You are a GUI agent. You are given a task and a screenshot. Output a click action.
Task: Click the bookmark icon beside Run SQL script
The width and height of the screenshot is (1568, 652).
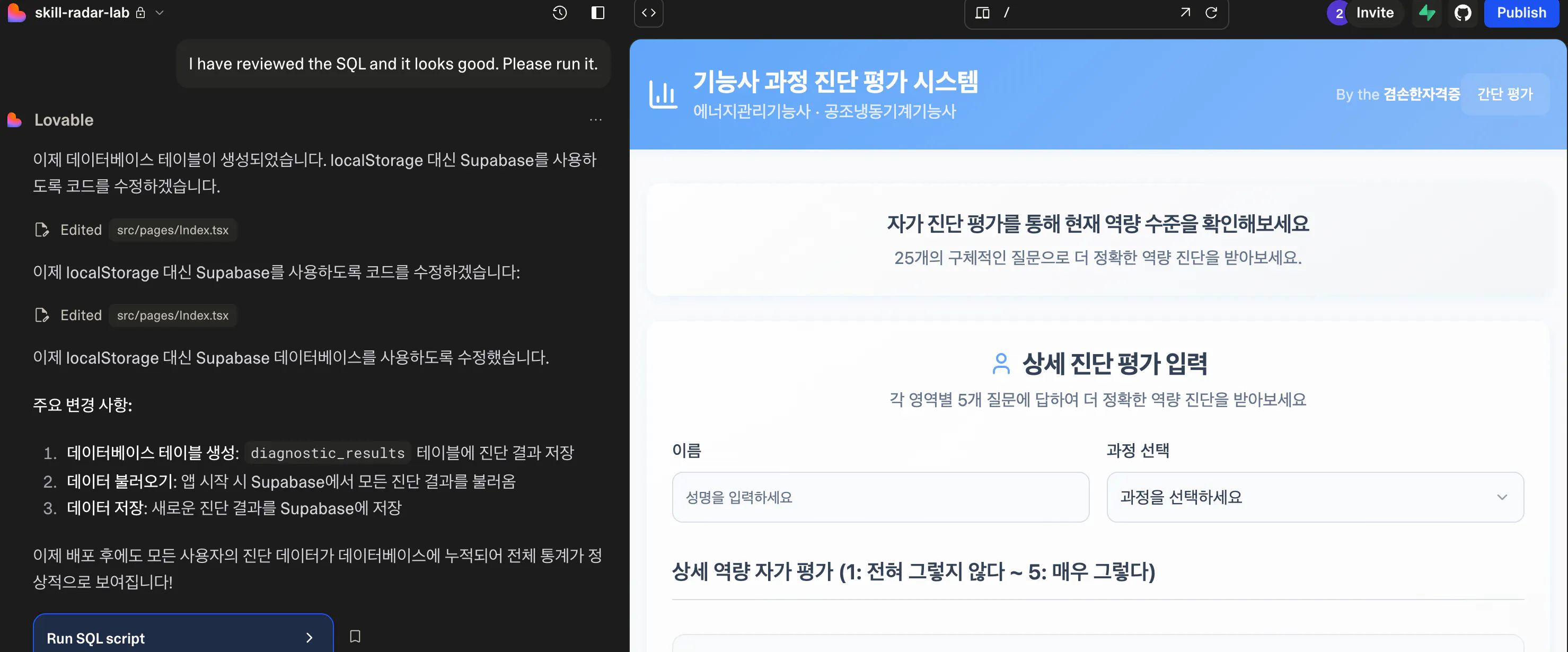355,636
